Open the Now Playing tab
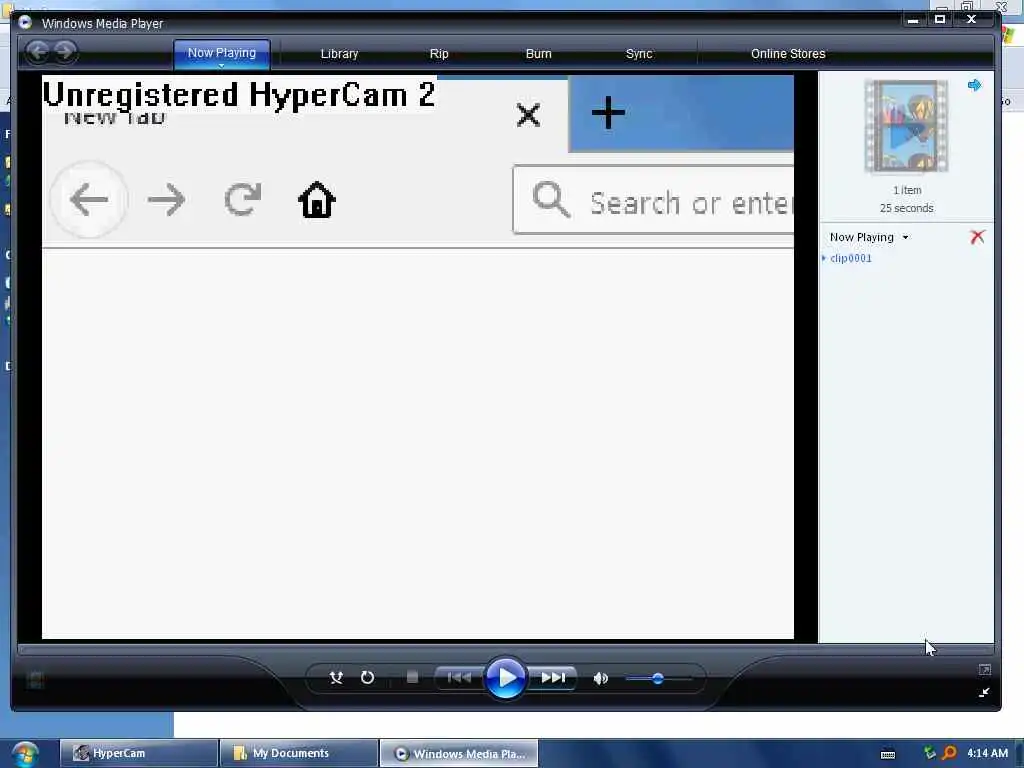This screenshot has height=768, width=1024. [222, 53]
